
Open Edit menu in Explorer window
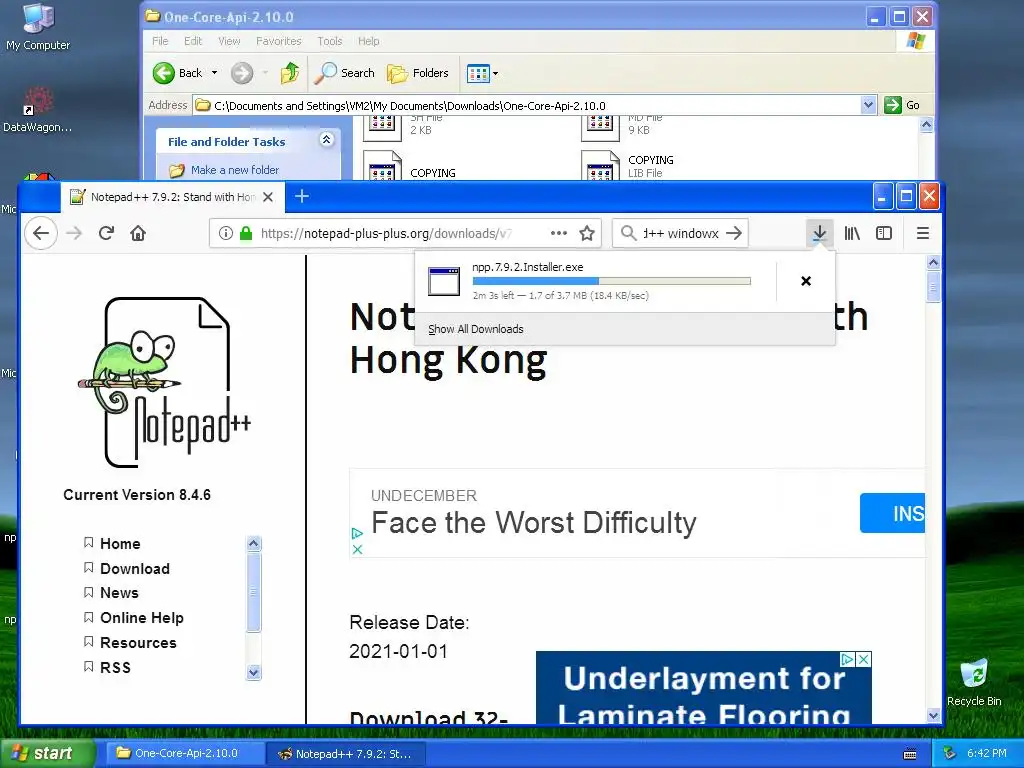tap(193, 40)
